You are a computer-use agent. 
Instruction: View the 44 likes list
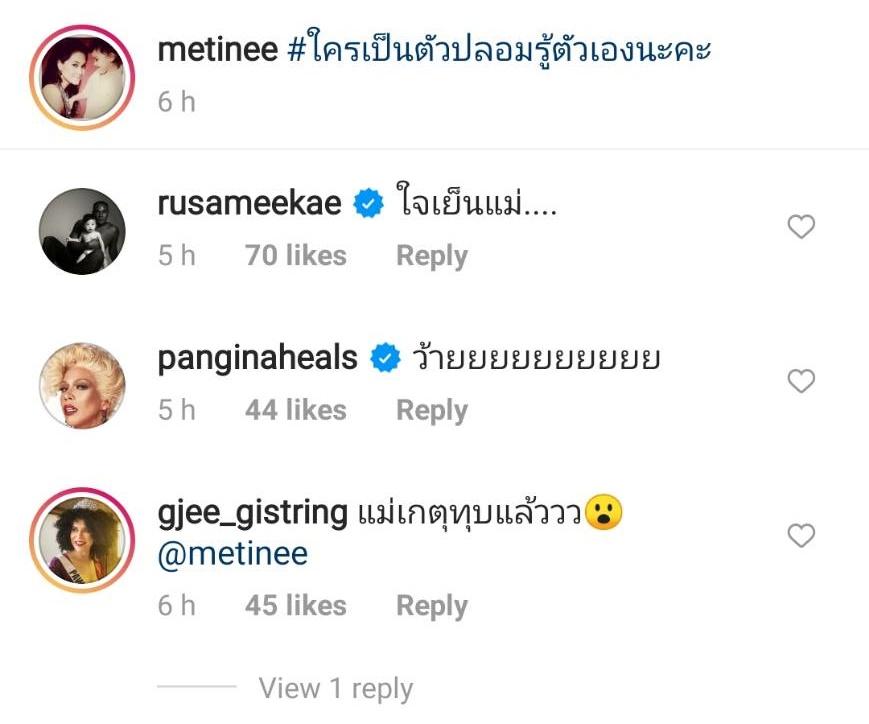point(295,410)
